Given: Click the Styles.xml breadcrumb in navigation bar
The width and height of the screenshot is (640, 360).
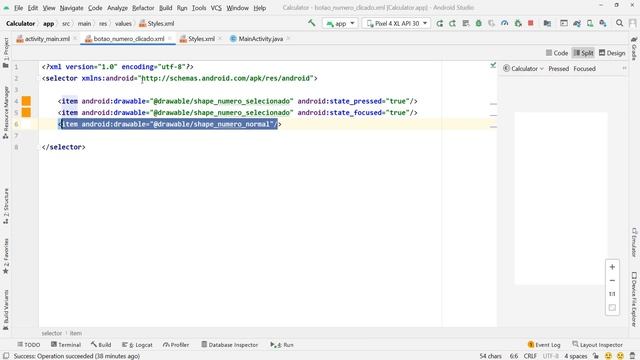Looking at the screenshot, I should [x=156, y=24].
